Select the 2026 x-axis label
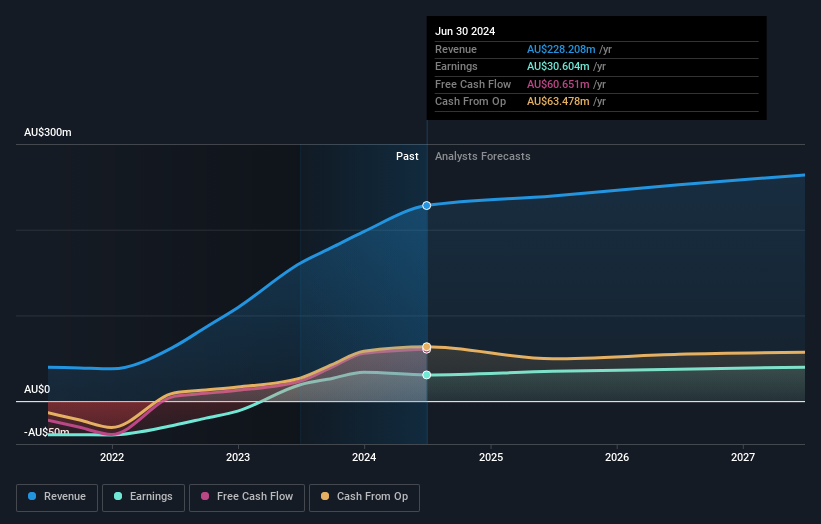Image resolution: width=821 pixels, height=524 pixels. click(617, 457)
